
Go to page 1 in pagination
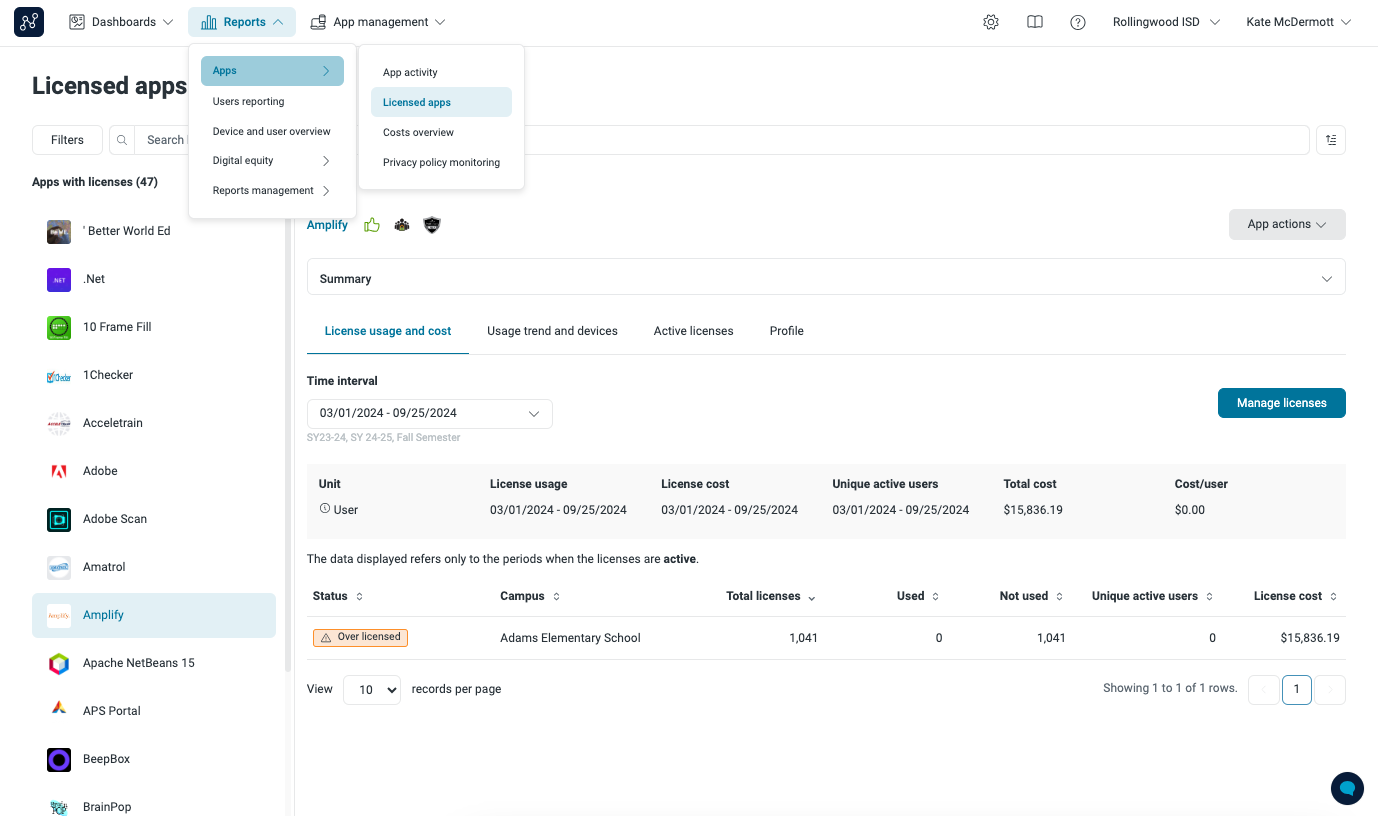tap(1297, 690)
